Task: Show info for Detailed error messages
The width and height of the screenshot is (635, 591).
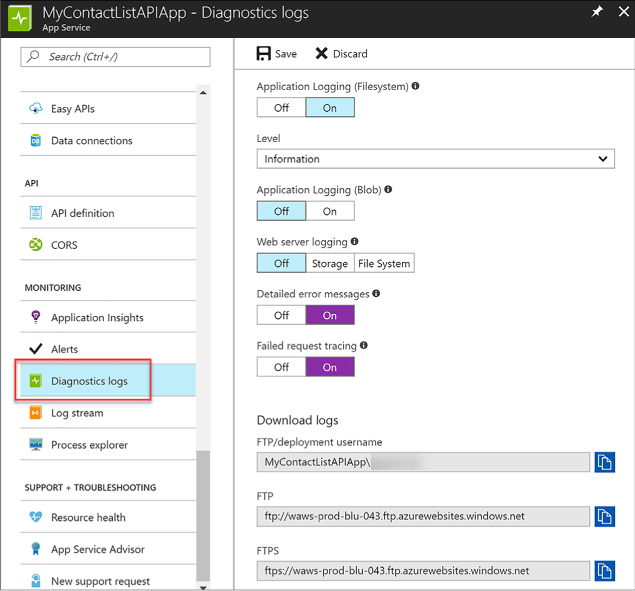Action: (x=376, y=293)
